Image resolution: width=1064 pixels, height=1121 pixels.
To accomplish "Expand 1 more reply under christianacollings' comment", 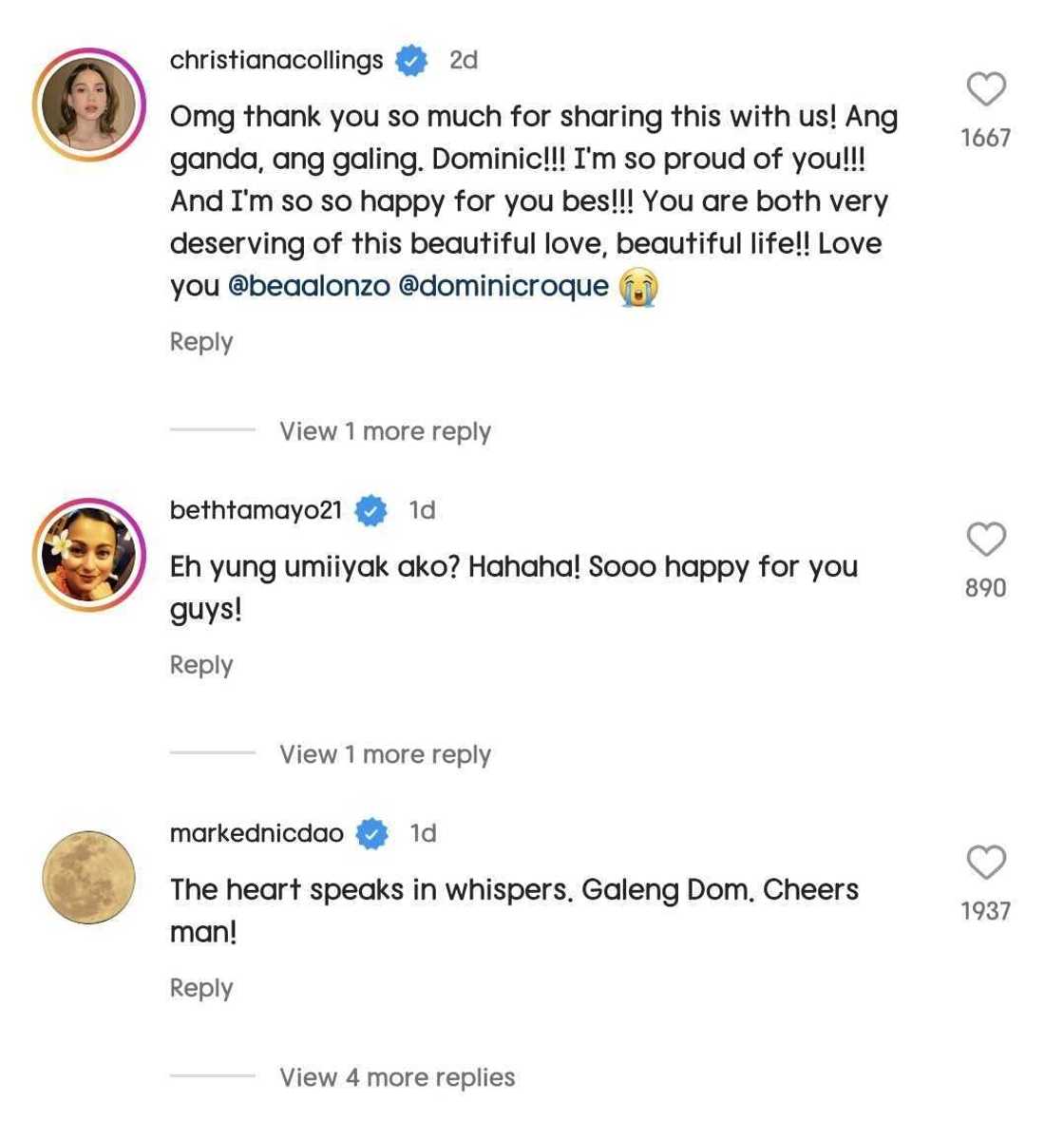I will click(x=385, y=431).
